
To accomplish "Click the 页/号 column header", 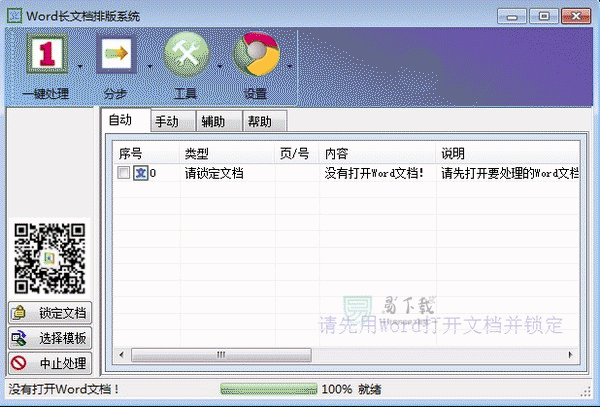I will click(x=297, y=153).
